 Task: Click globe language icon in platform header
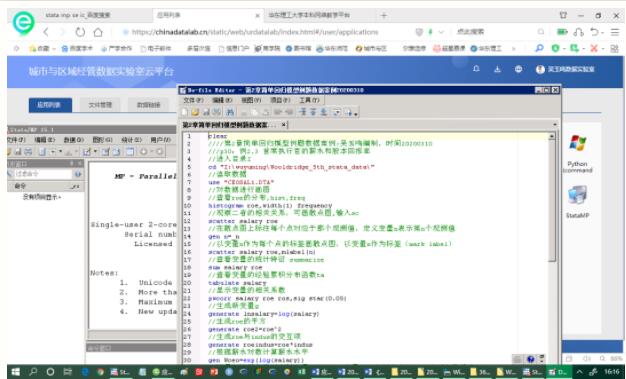(518, 69)
